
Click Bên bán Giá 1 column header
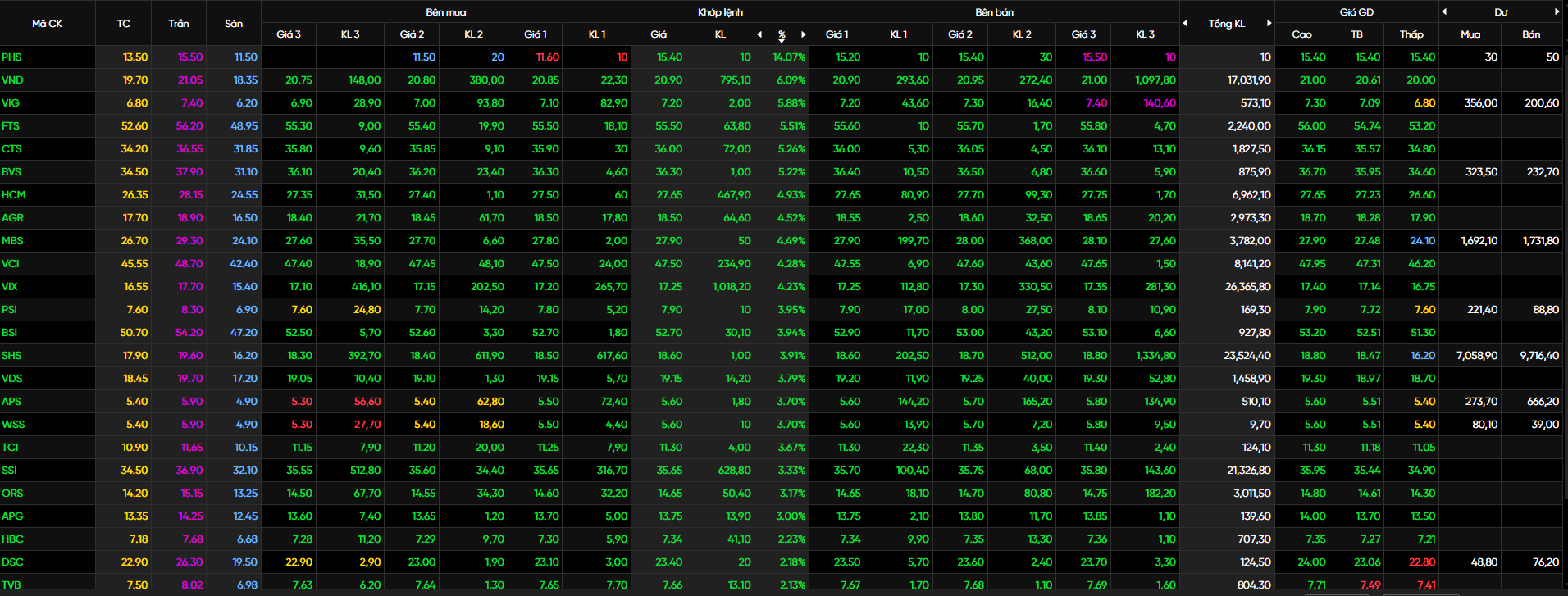click(x=837, y=34)
